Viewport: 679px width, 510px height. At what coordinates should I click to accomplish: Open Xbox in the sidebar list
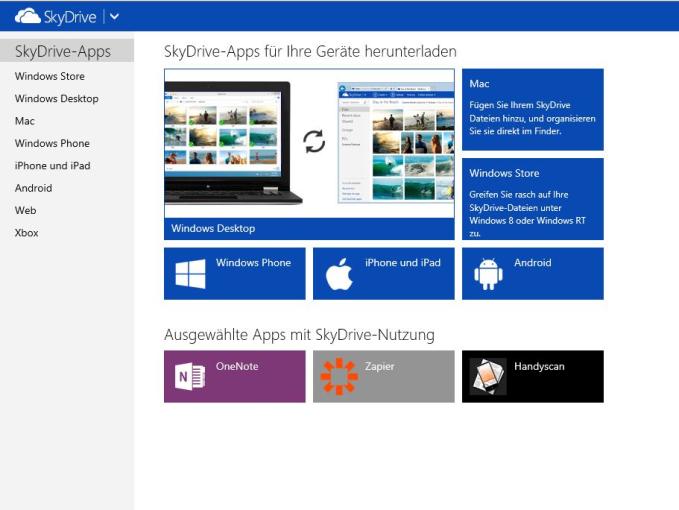pyautogui.click(x=26, y=233)
